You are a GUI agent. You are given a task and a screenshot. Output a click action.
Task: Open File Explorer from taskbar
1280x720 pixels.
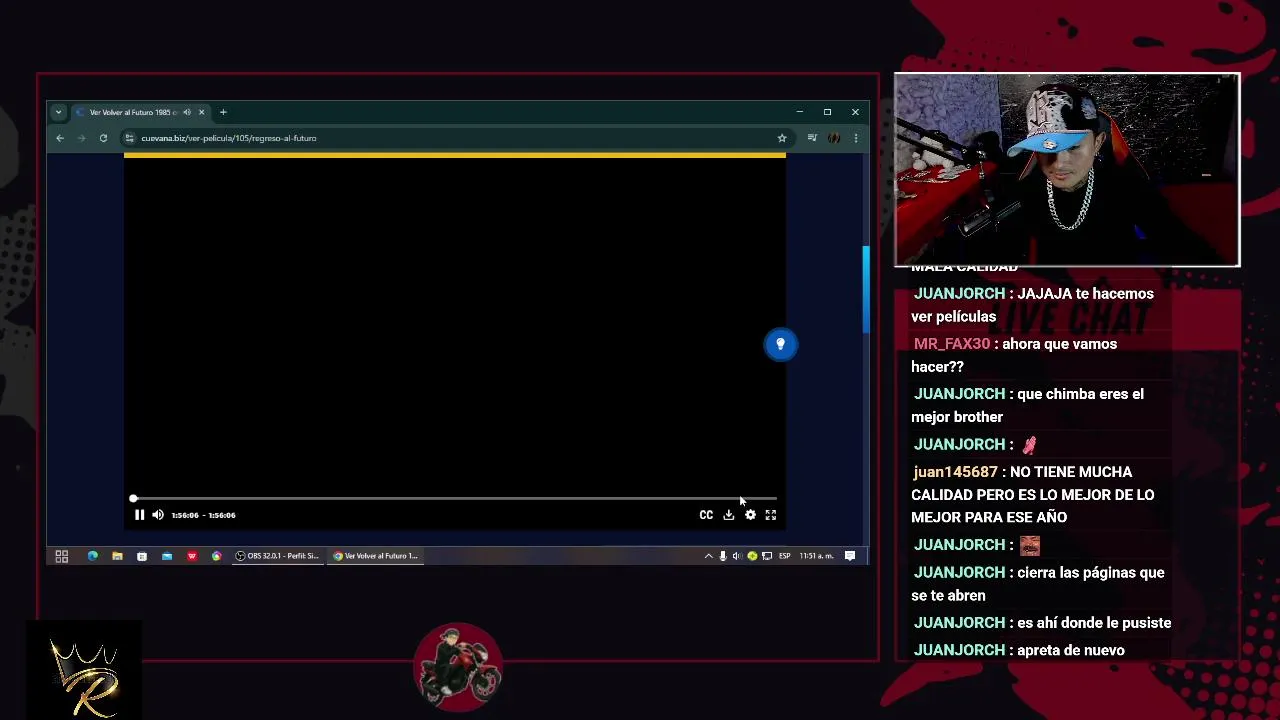coord(117,556)
